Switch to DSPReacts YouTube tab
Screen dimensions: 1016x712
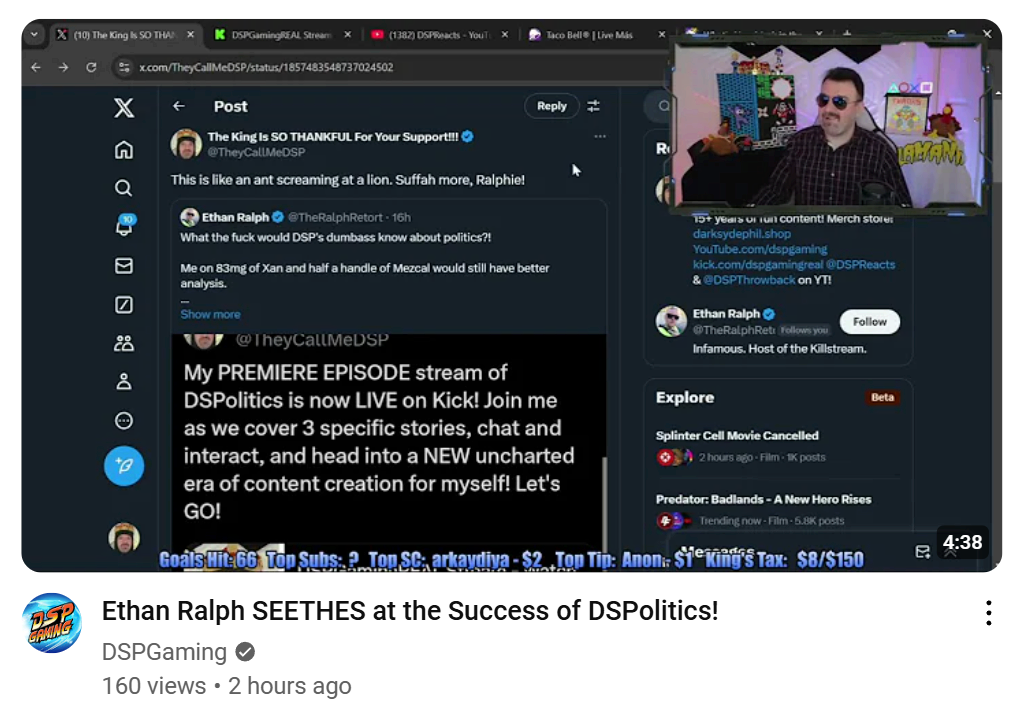(430, 35)
